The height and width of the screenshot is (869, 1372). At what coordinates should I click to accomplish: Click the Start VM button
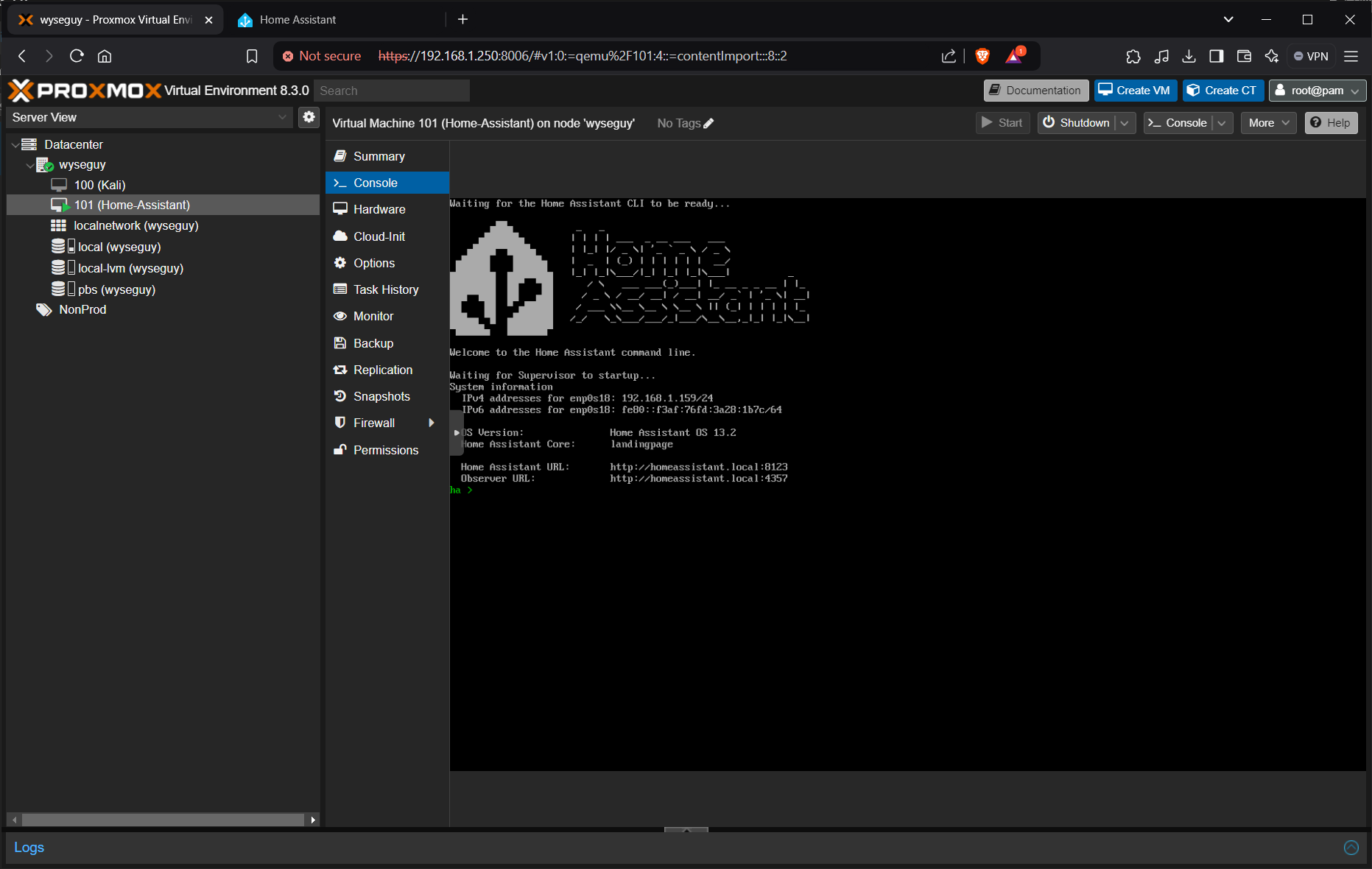pyautogui.click(x=1002, y=123)
